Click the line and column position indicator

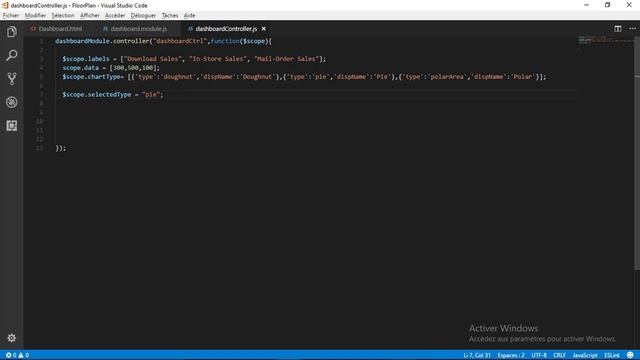pyautogui.click(x=477, y=355)
